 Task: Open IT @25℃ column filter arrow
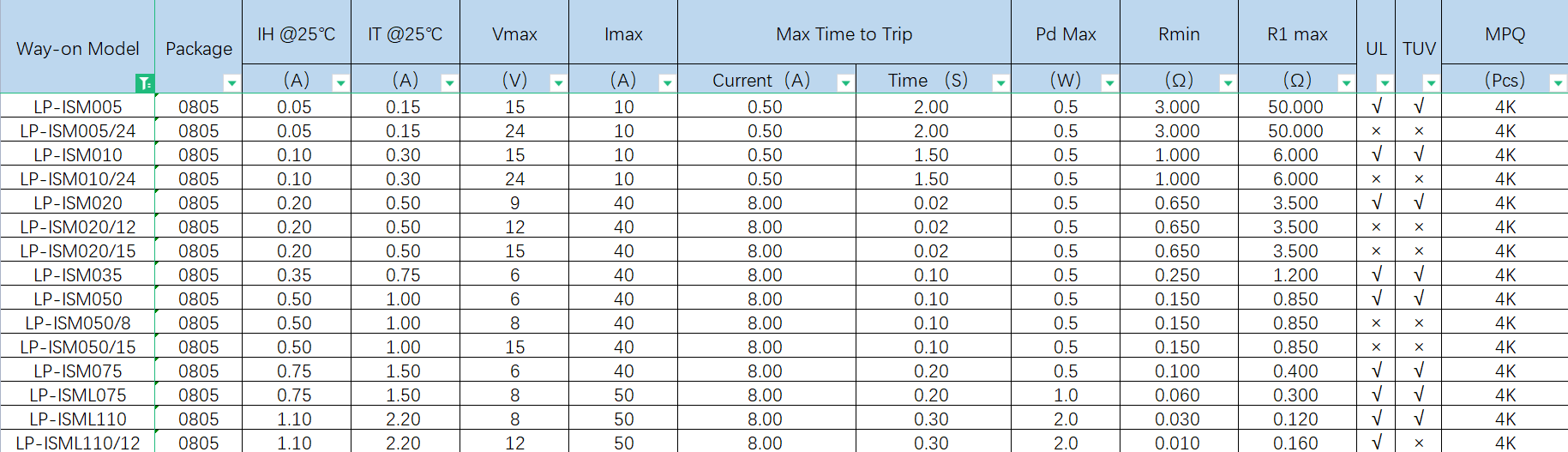pos(449,83)
